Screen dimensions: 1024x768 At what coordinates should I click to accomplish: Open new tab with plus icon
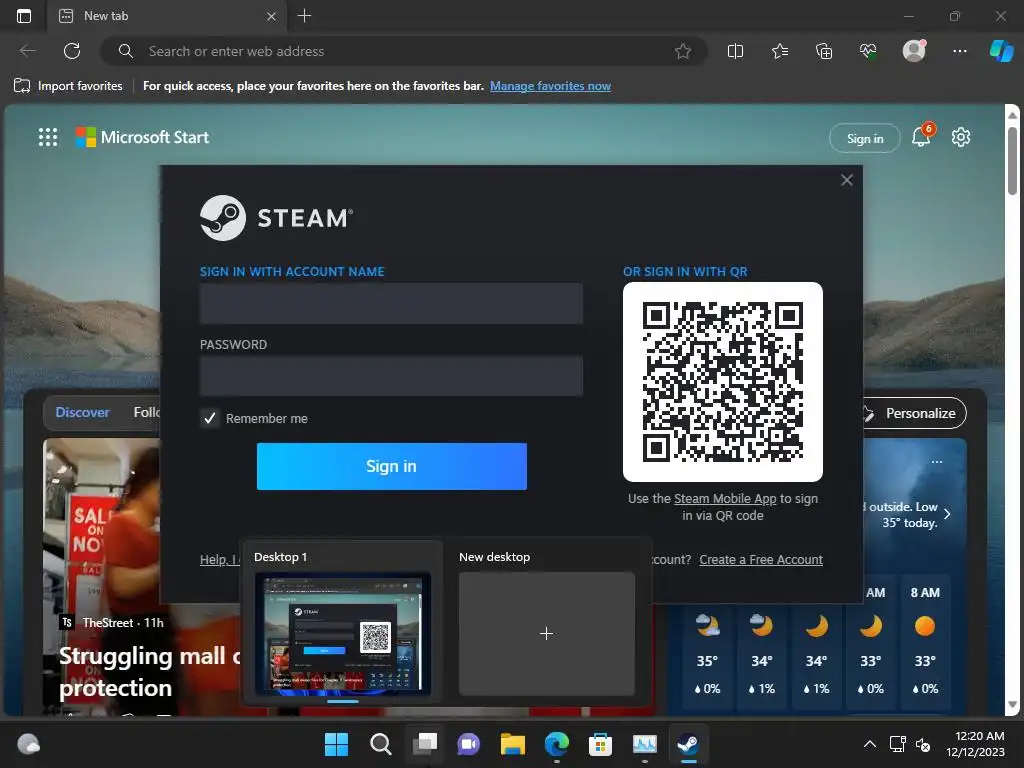(x=304, y=16)
